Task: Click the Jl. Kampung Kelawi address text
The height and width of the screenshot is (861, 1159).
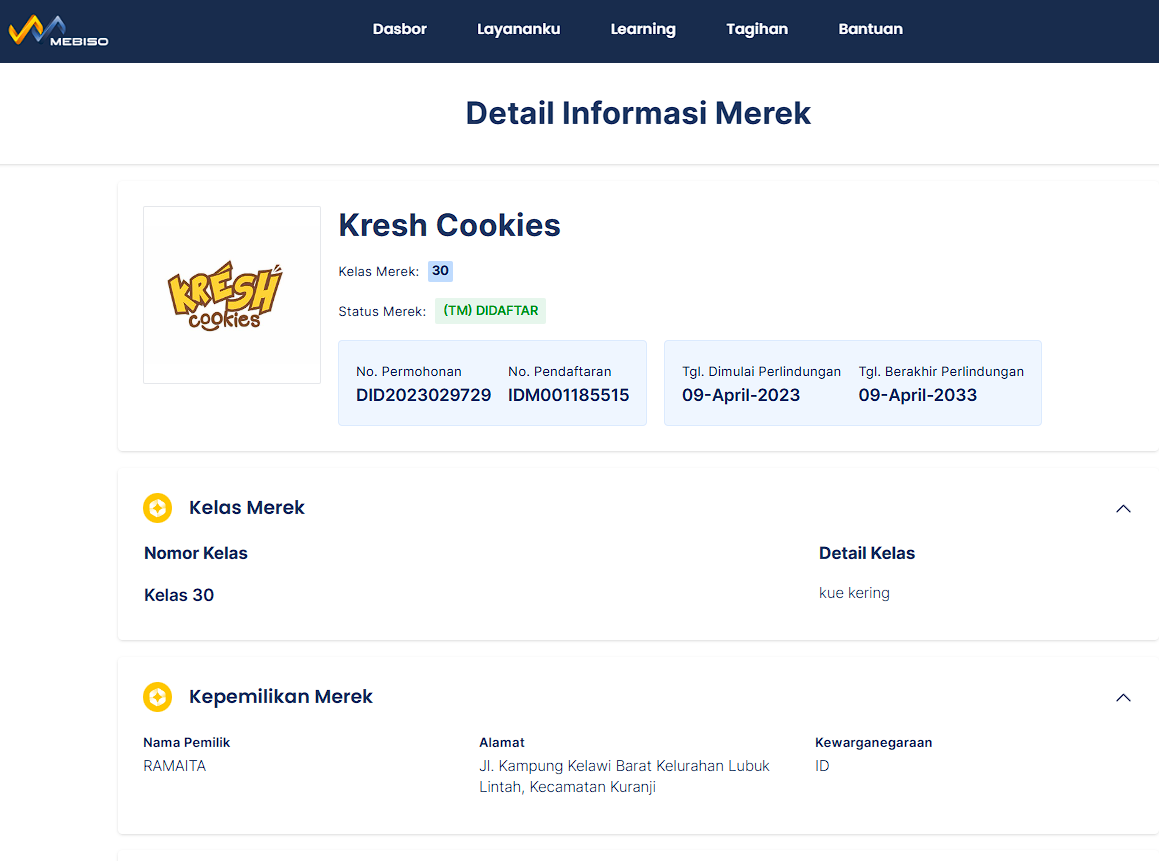Action: tap(624, 776)
